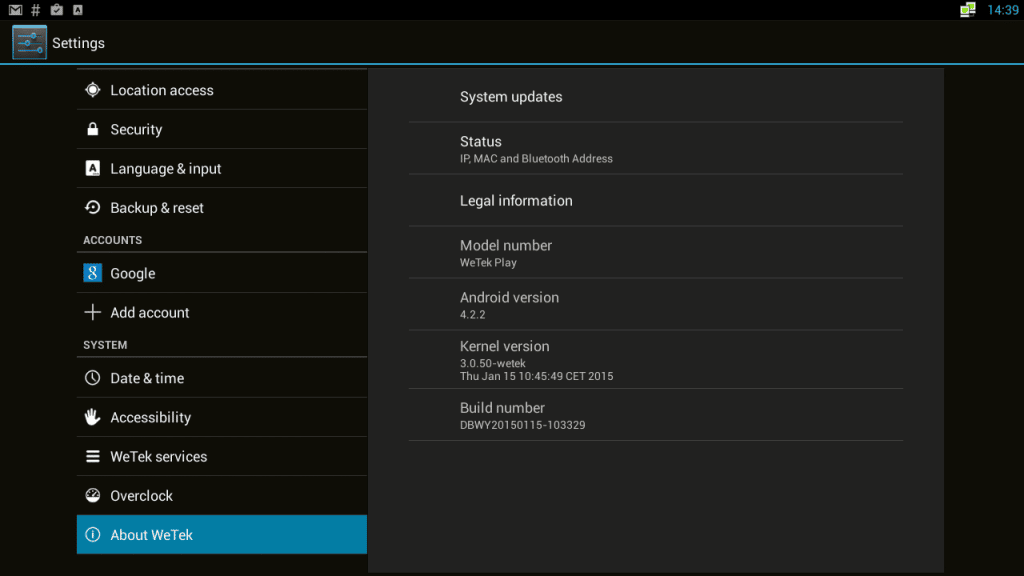This screenshot has width=1024, height=576.
Task: View Legal information
Action: [x=656, y=200]
